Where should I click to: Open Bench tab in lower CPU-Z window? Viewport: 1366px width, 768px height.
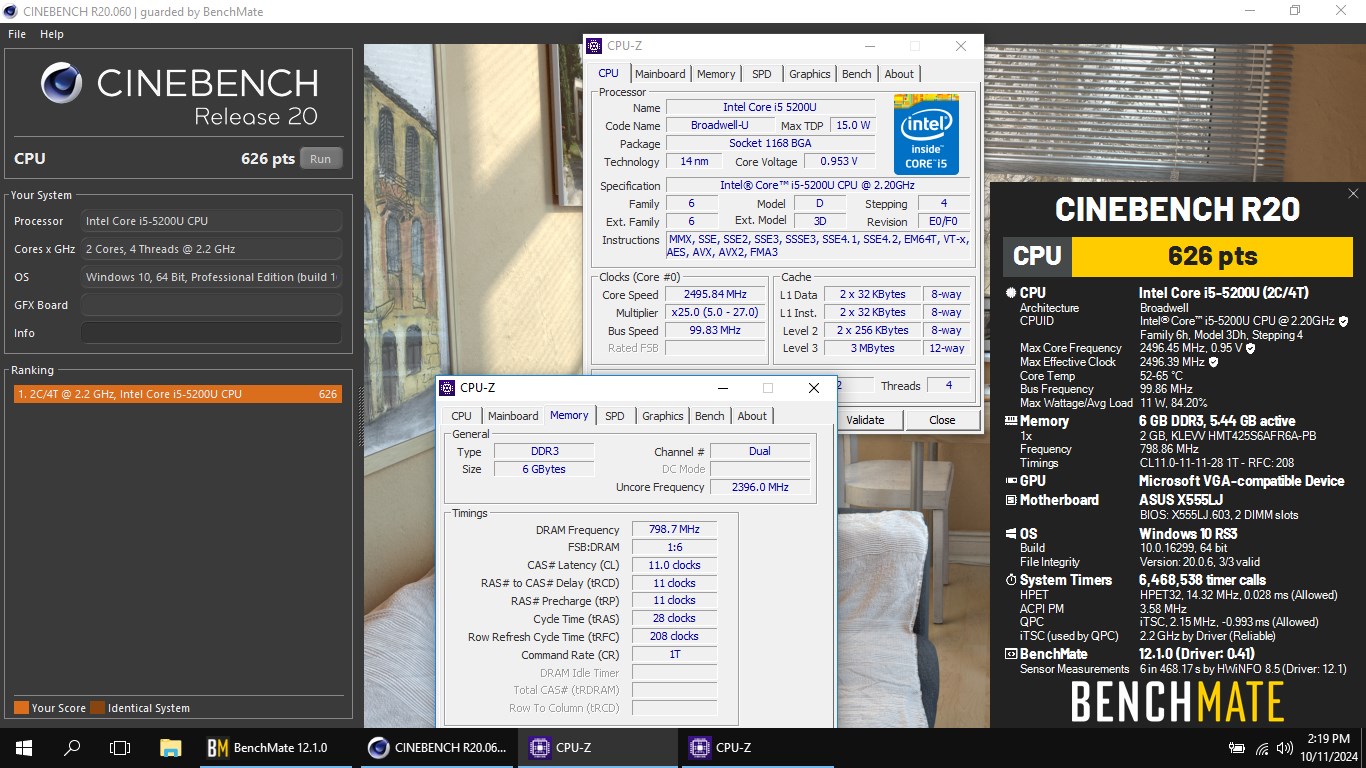[x=709, y=416]
